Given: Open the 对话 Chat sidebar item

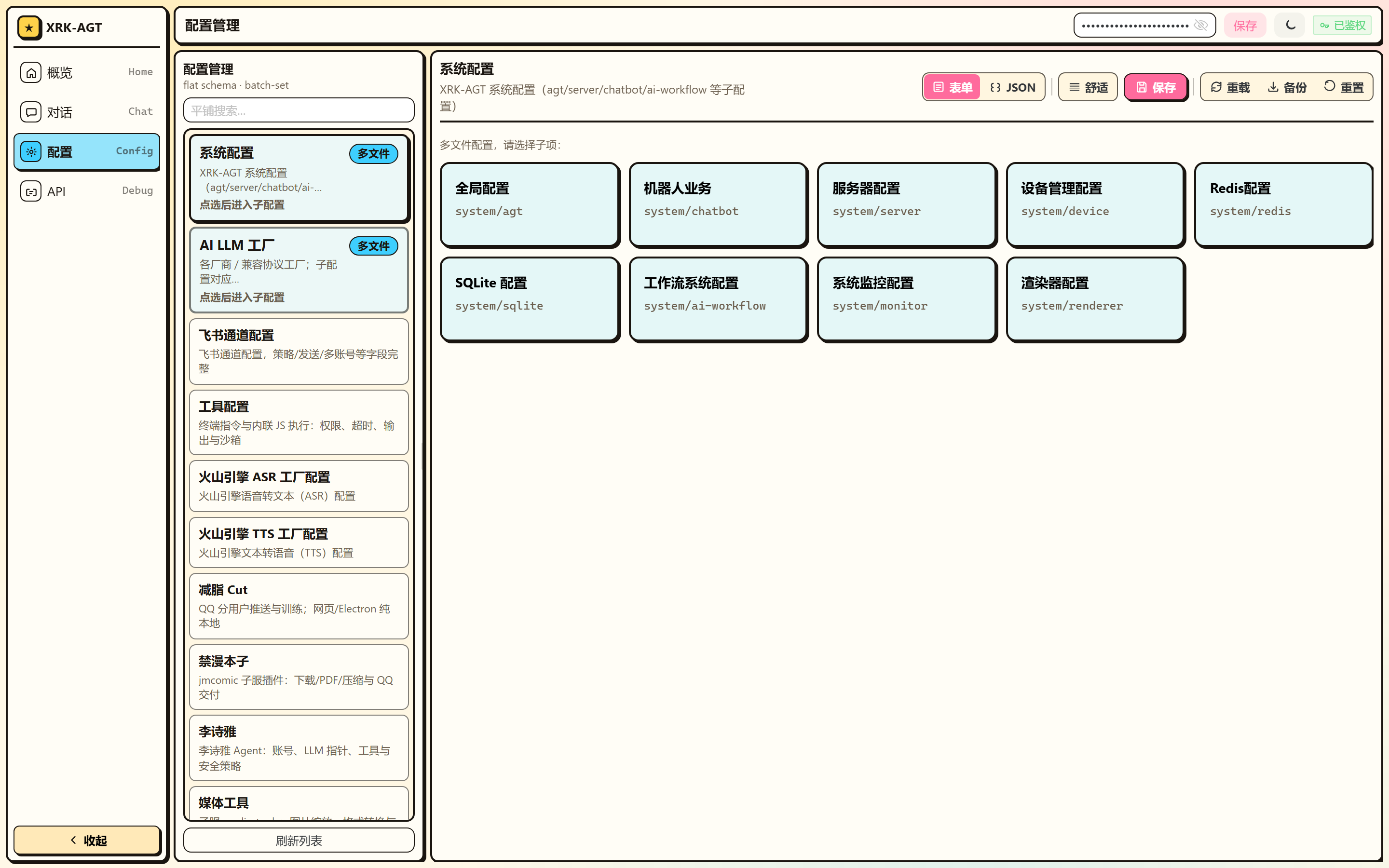Looking at the screenshot, I should pos(87,111).
